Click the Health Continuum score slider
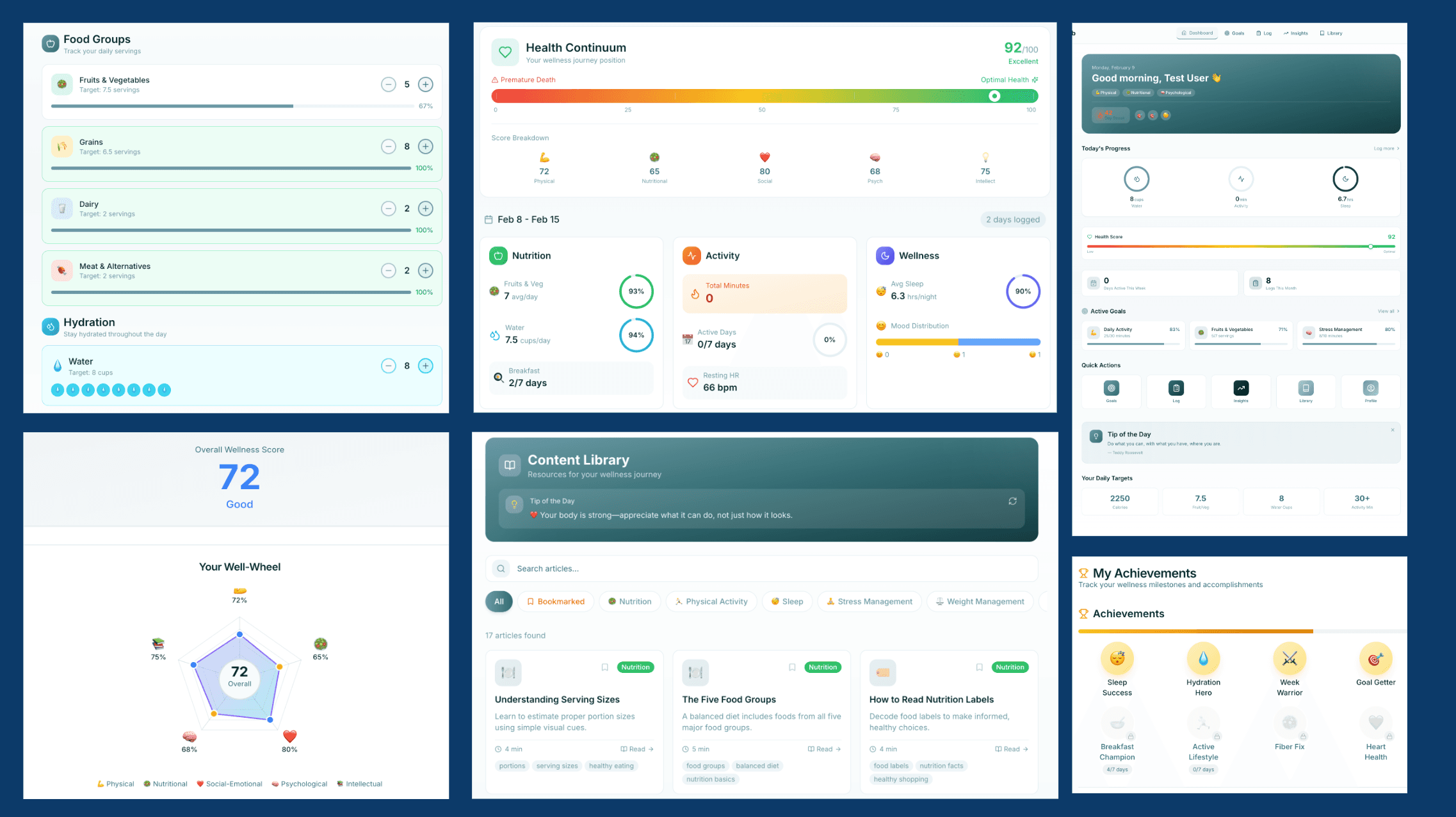The image size is (1456, 817). click(x=994, y=96)
